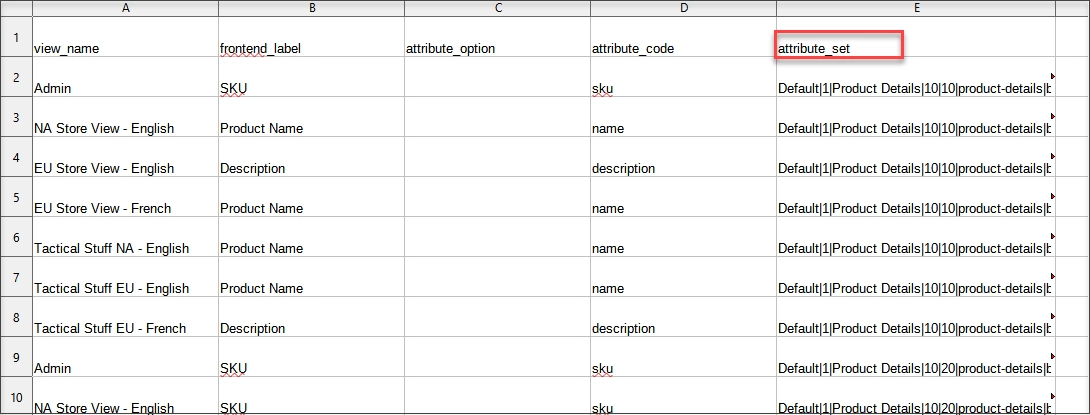Select the Admin cell in row 9
This screenshot has height=415, width=1090.
pos(125,357)
